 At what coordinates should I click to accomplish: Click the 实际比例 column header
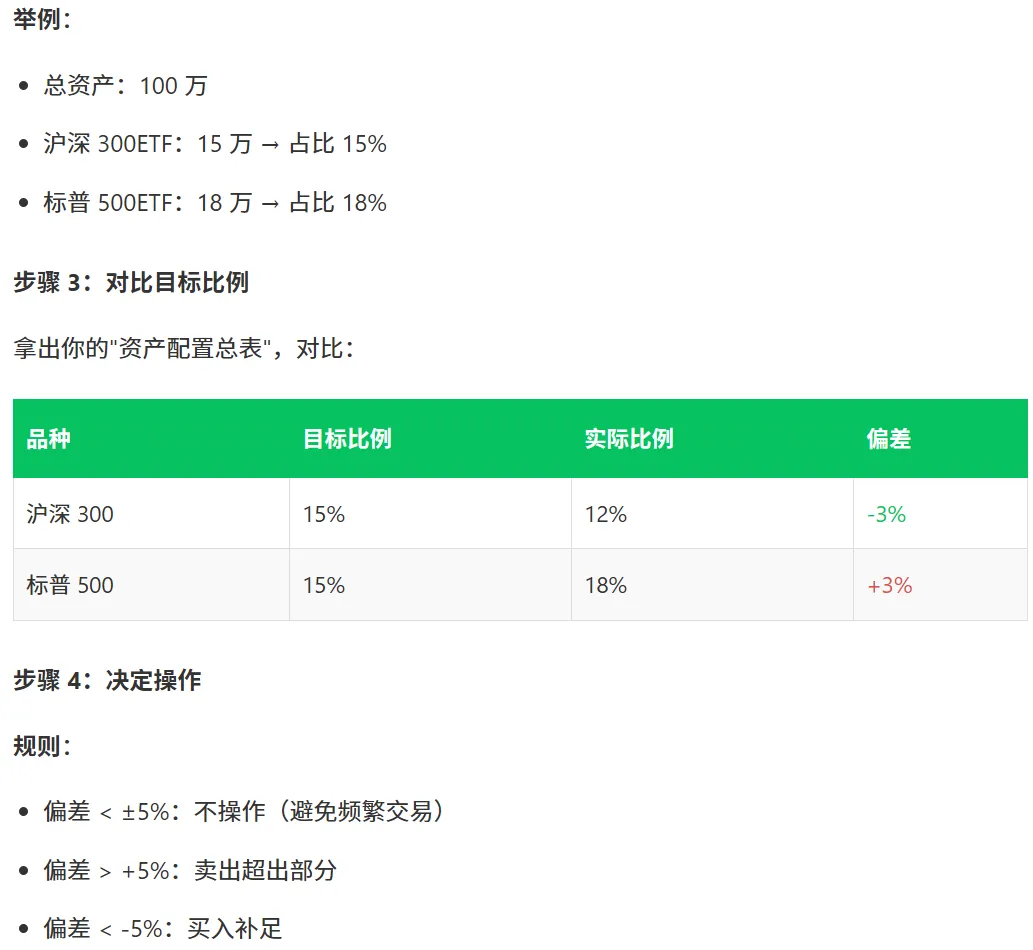[629, 439]
